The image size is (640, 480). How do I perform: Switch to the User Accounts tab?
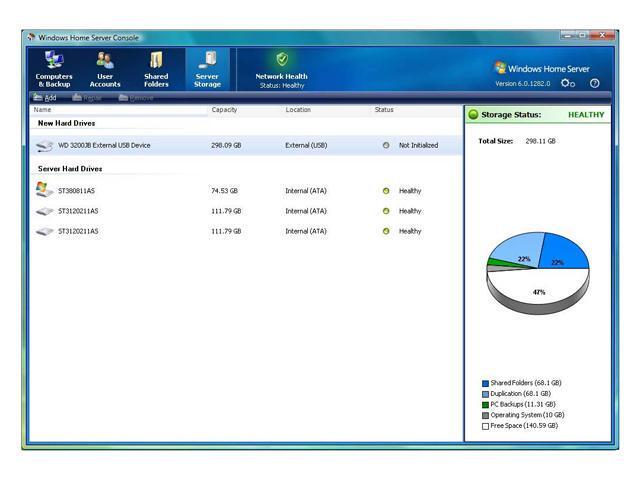(x=105, y=69)
